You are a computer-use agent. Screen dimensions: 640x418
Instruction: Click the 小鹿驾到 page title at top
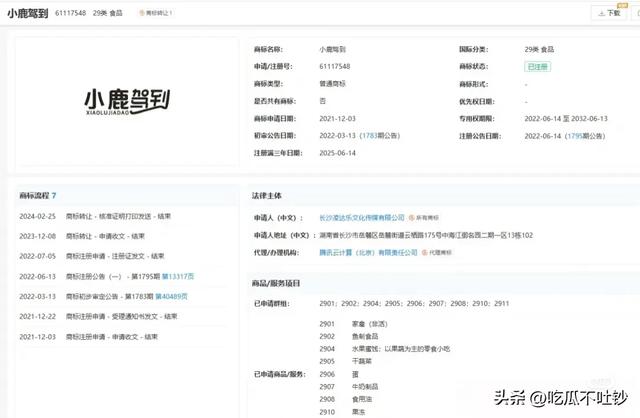click(x=28, y=13)
